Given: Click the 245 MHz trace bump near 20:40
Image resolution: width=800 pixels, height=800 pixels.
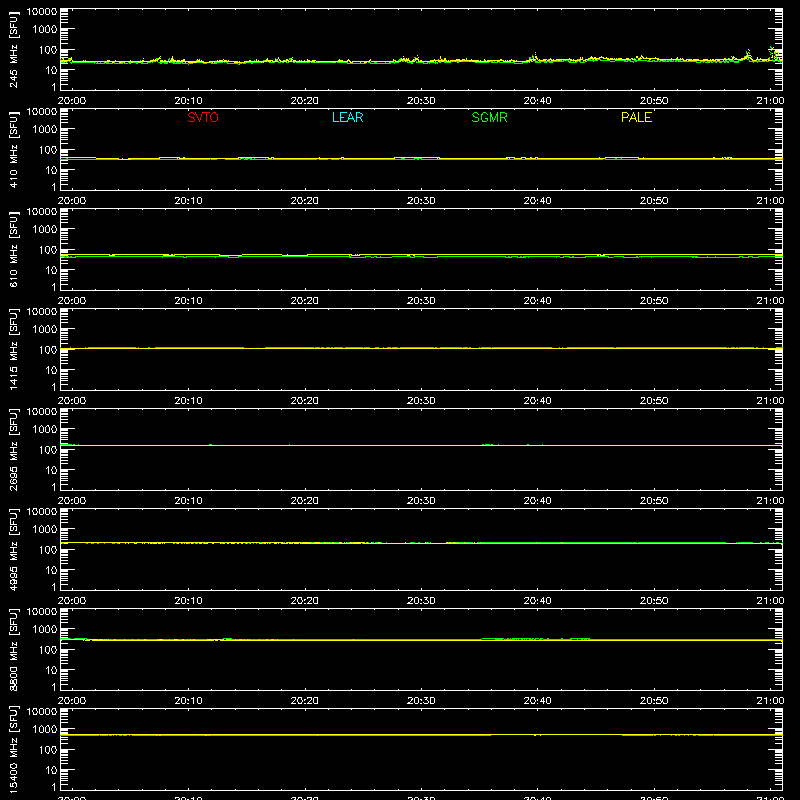Looking at the screenshot, I should tap(535, 57).
